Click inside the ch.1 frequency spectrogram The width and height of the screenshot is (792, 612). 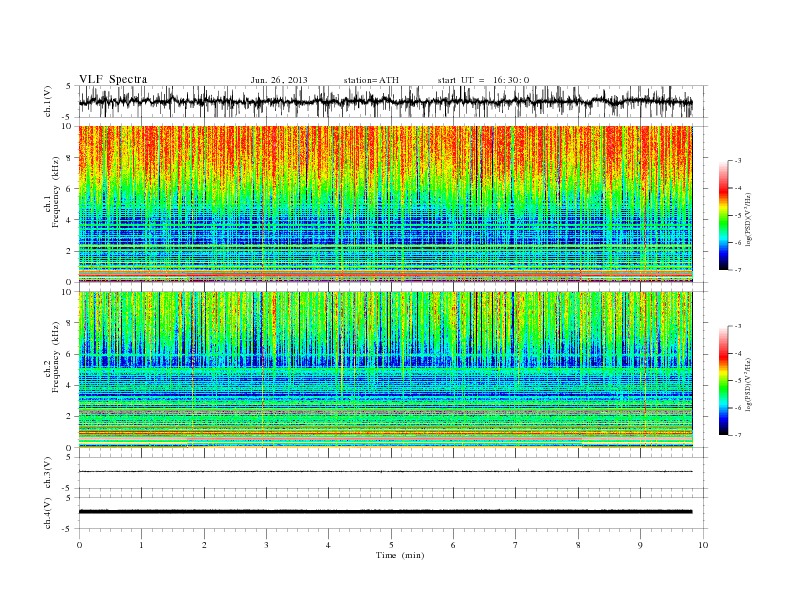(385, 204)
